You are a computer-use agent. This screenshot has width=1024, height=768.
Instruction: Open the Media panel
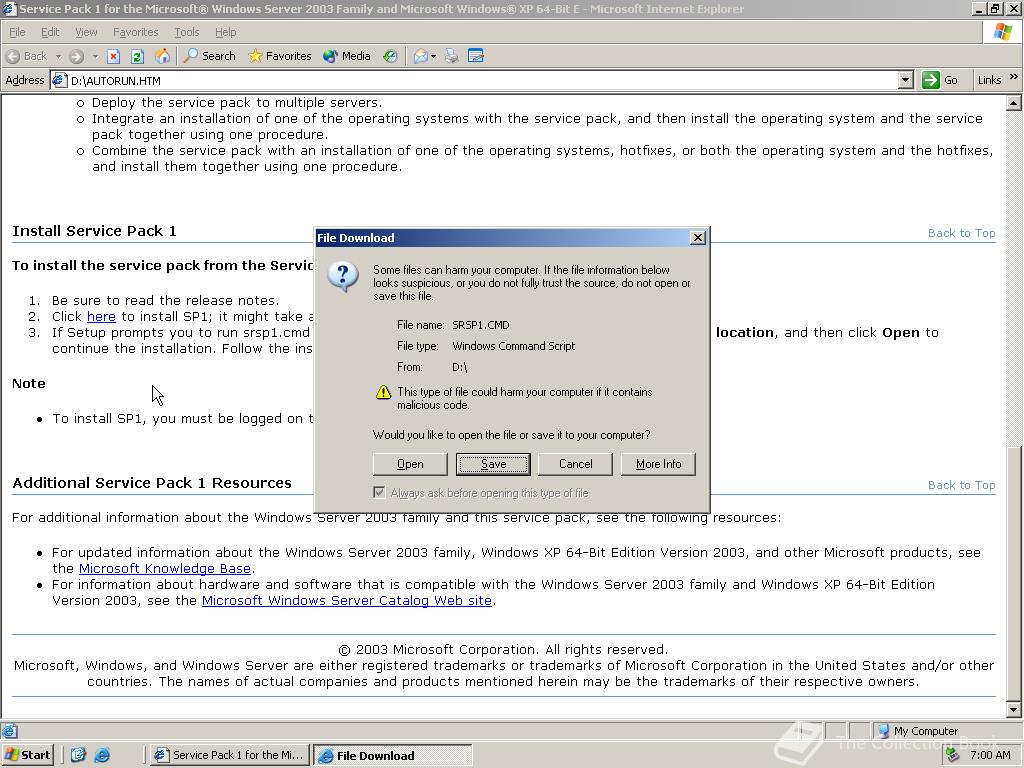point(345,56)
